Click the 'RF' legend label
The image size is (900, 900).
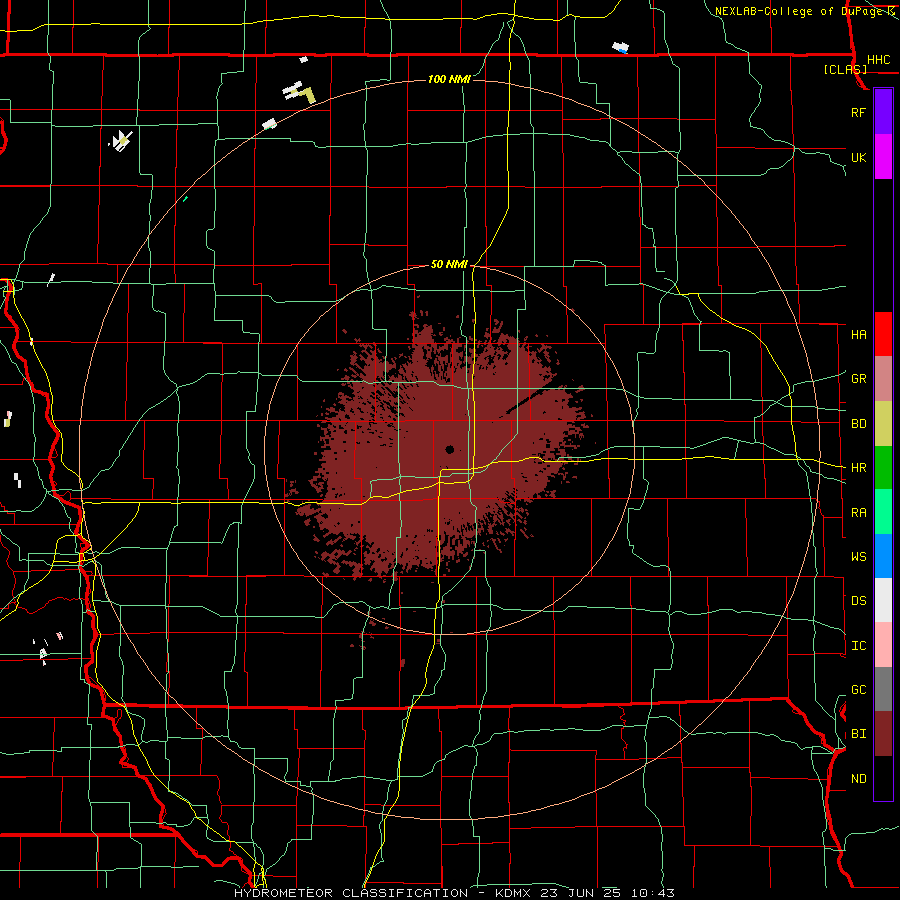(858, 112)
